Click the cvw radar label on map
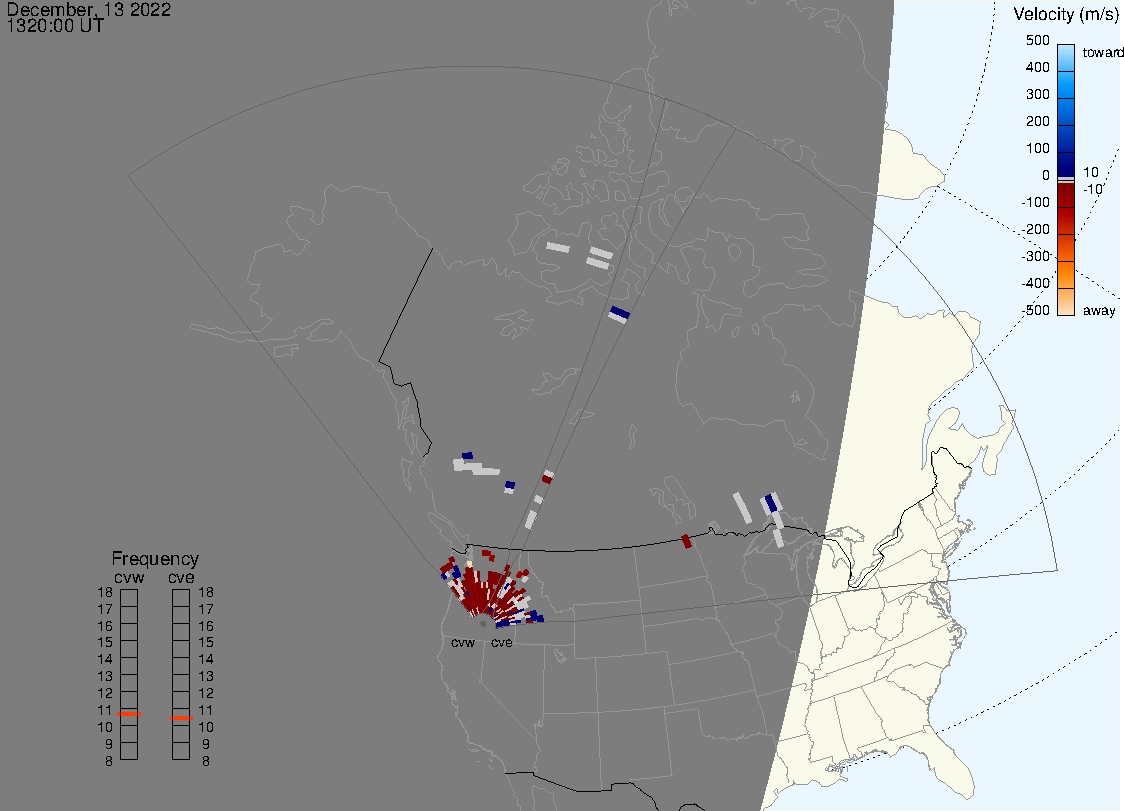Image resolution: width=1124 pixels, height=811 pixels. tap(463, 642)
